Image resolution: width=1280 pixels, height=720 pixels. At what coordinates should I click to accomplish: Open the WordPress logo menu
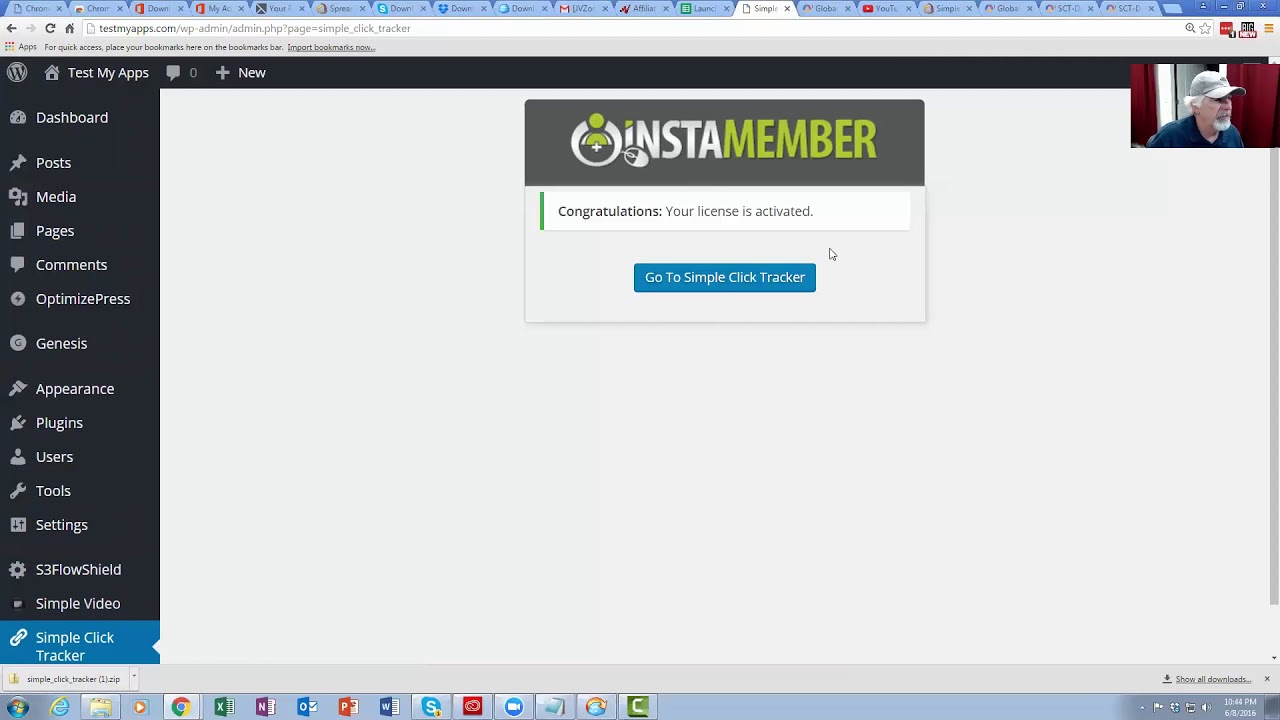[x=17, y=72]
